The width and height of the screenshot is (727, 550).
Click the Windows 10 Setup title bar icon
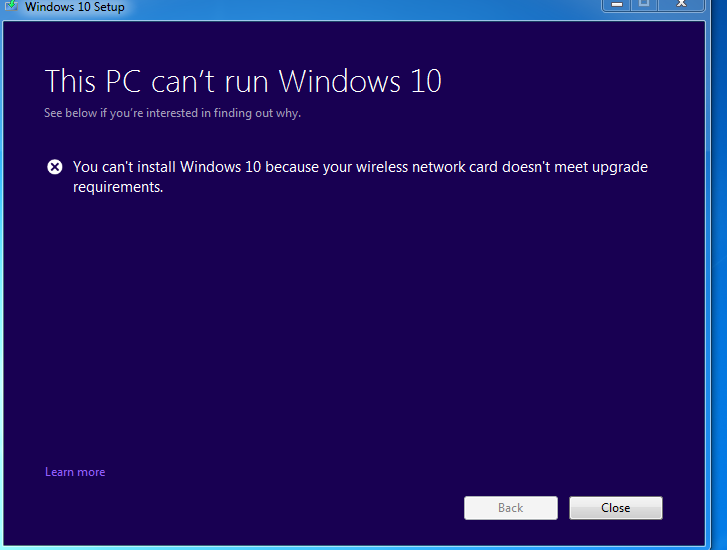pos(11,6)
